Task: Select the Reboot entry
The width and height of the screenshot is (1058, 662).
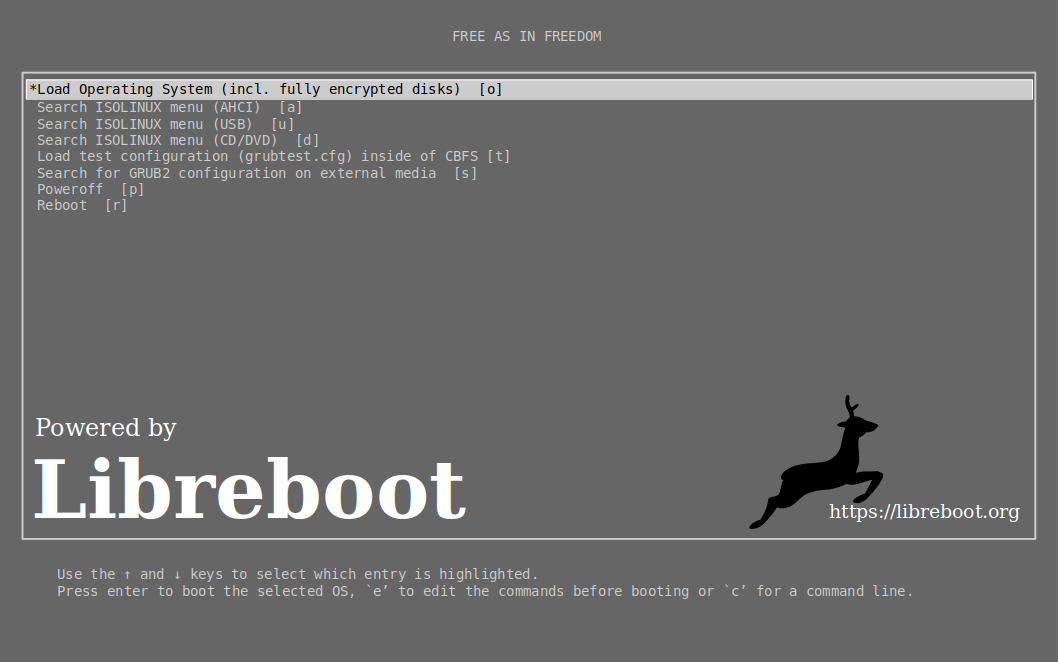Action: (x=82, y=206)
